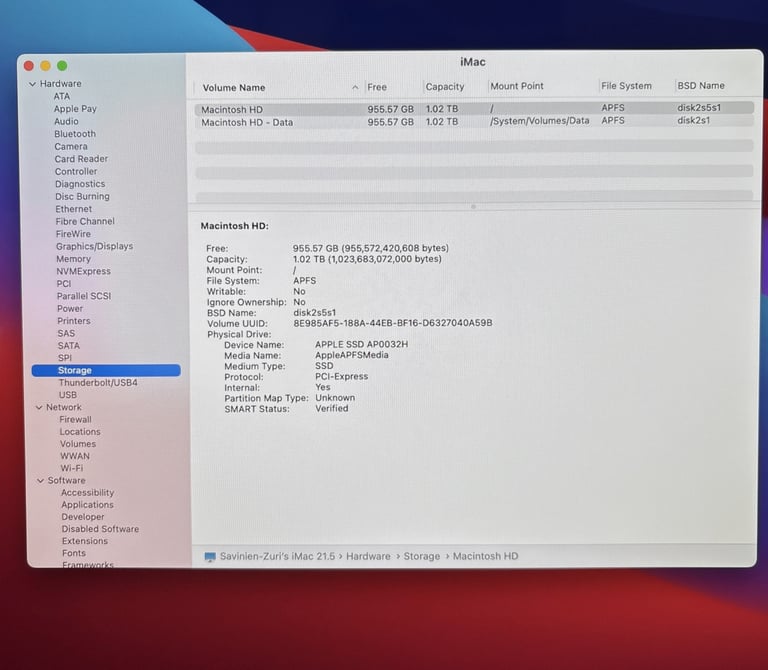768x670 pixels.
Task: Open ATA in the sidebar
Action: 62,96
